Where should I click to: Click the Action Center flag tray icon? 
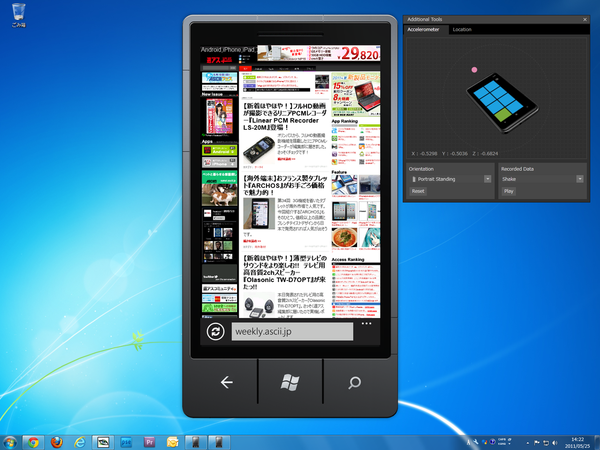coord(537,443)
